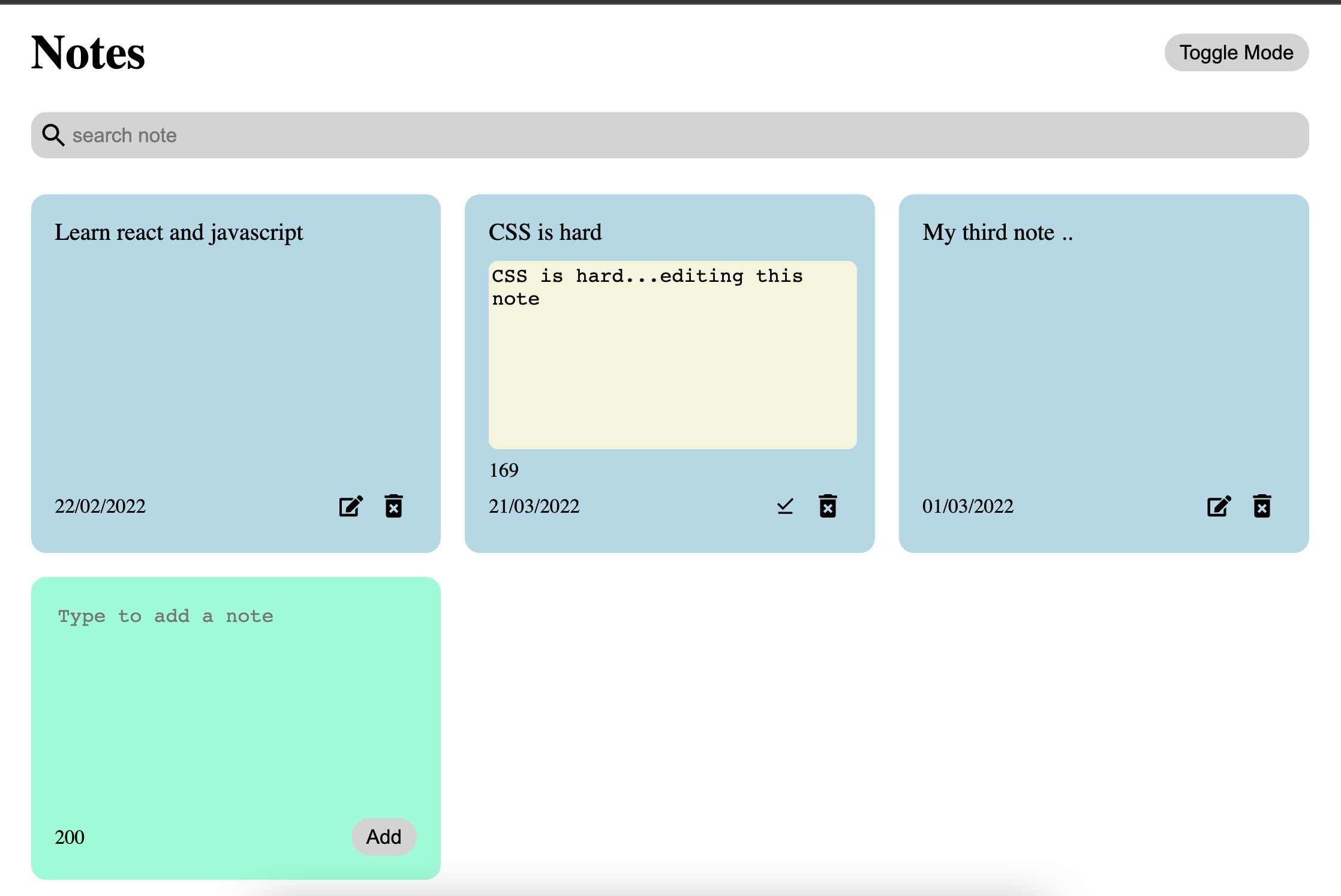Toggle dark/light mode

tap(1236, 53)
